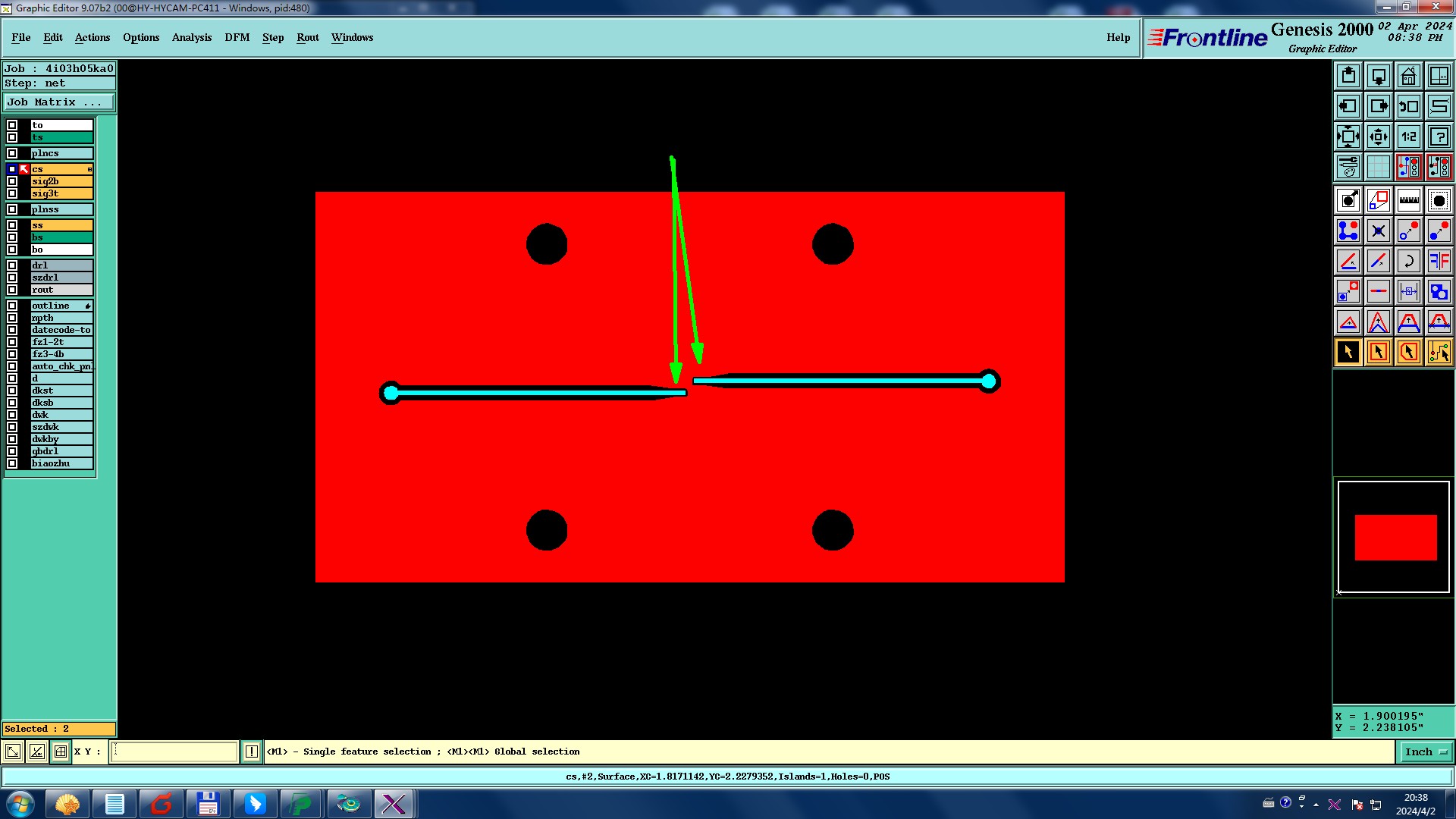Viewport: 1456px width, 819px height.
Task: Click the pan left view icon
Action: (1348, 106)
